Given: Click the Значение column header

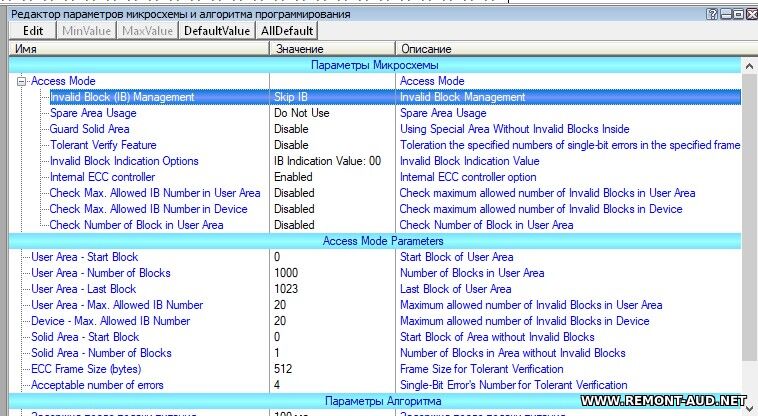Looking at the screenshot, I should pos(330,48).
